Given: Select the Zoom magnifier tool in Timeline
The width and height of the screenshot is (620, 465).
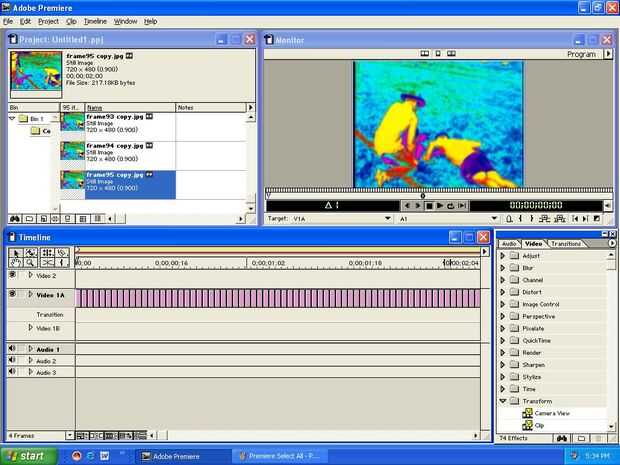Looking at the screenshot, I should click(x=31, y=263).
